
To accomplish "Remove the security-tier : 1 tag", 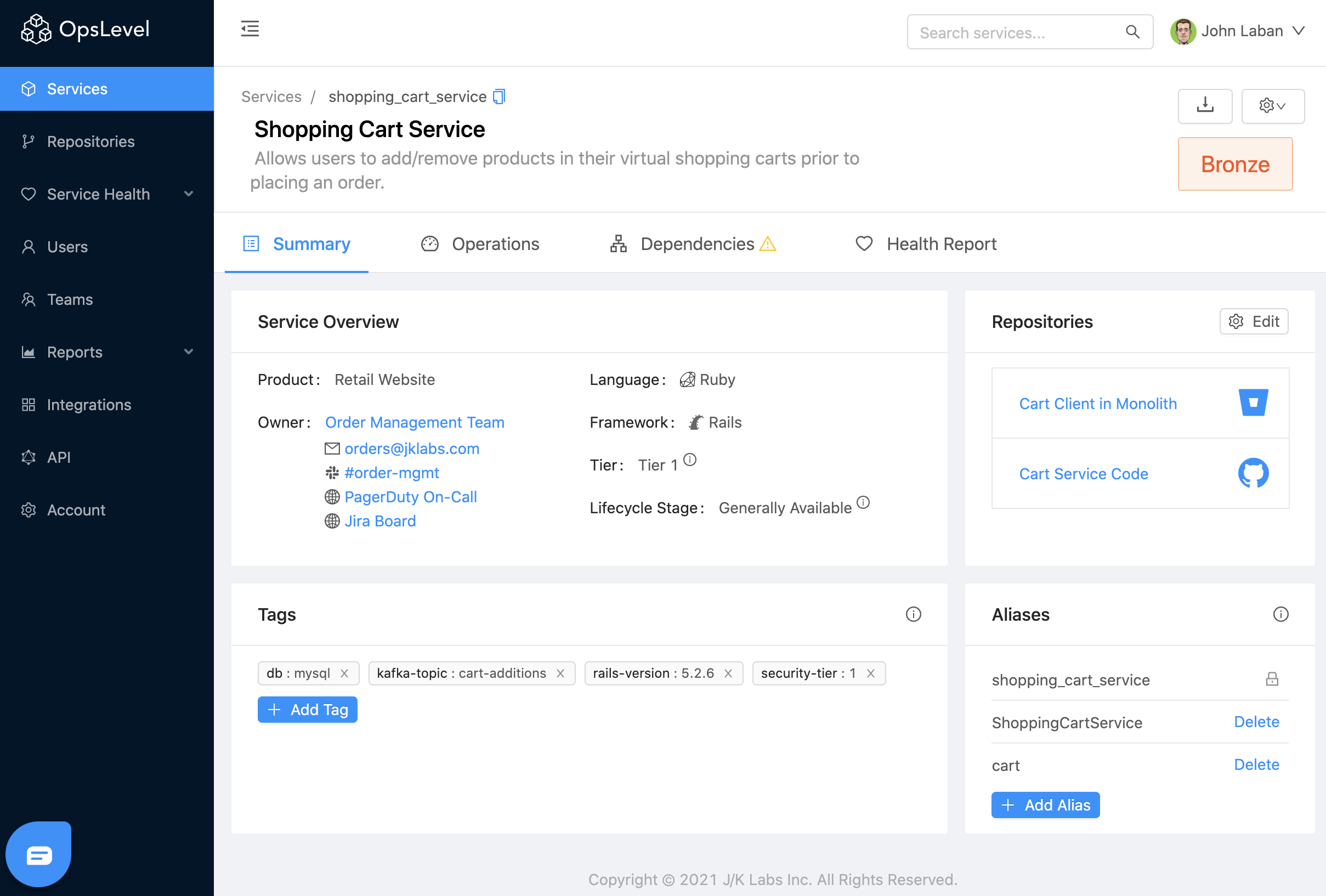I will (871, 673).
